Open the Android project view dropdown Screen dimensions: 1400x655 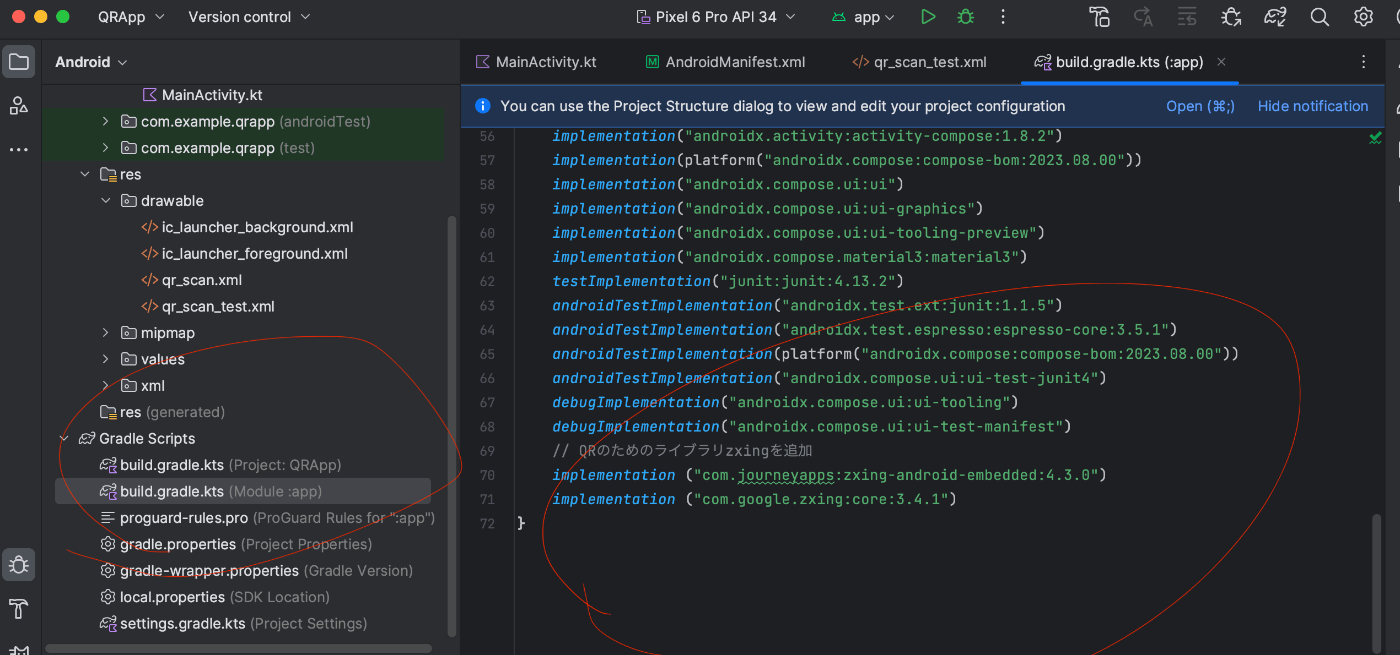coord(91,62)
